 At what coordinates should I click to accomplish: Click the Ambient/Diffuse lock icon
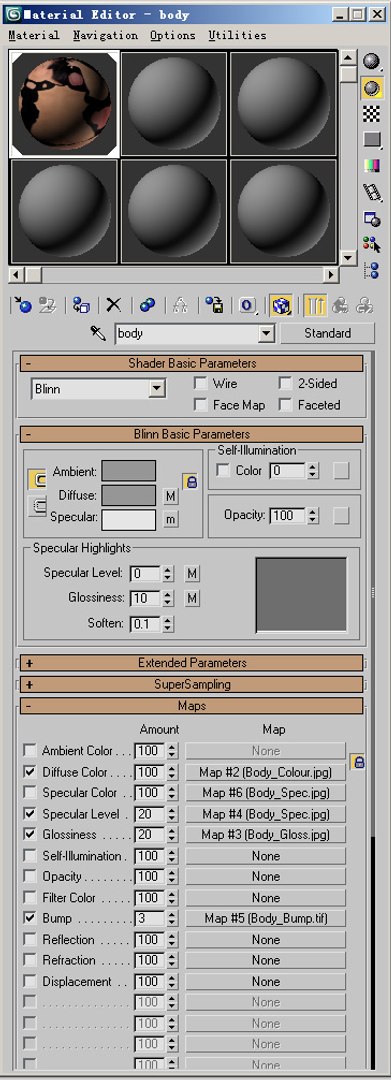coord(191,481)
